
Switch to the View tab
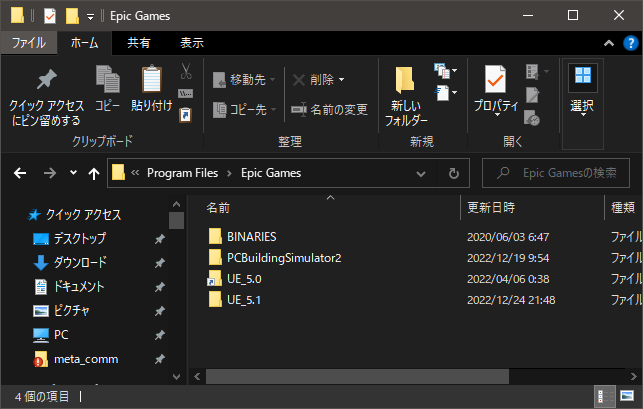pyautogui.click(x=192, y=43)
